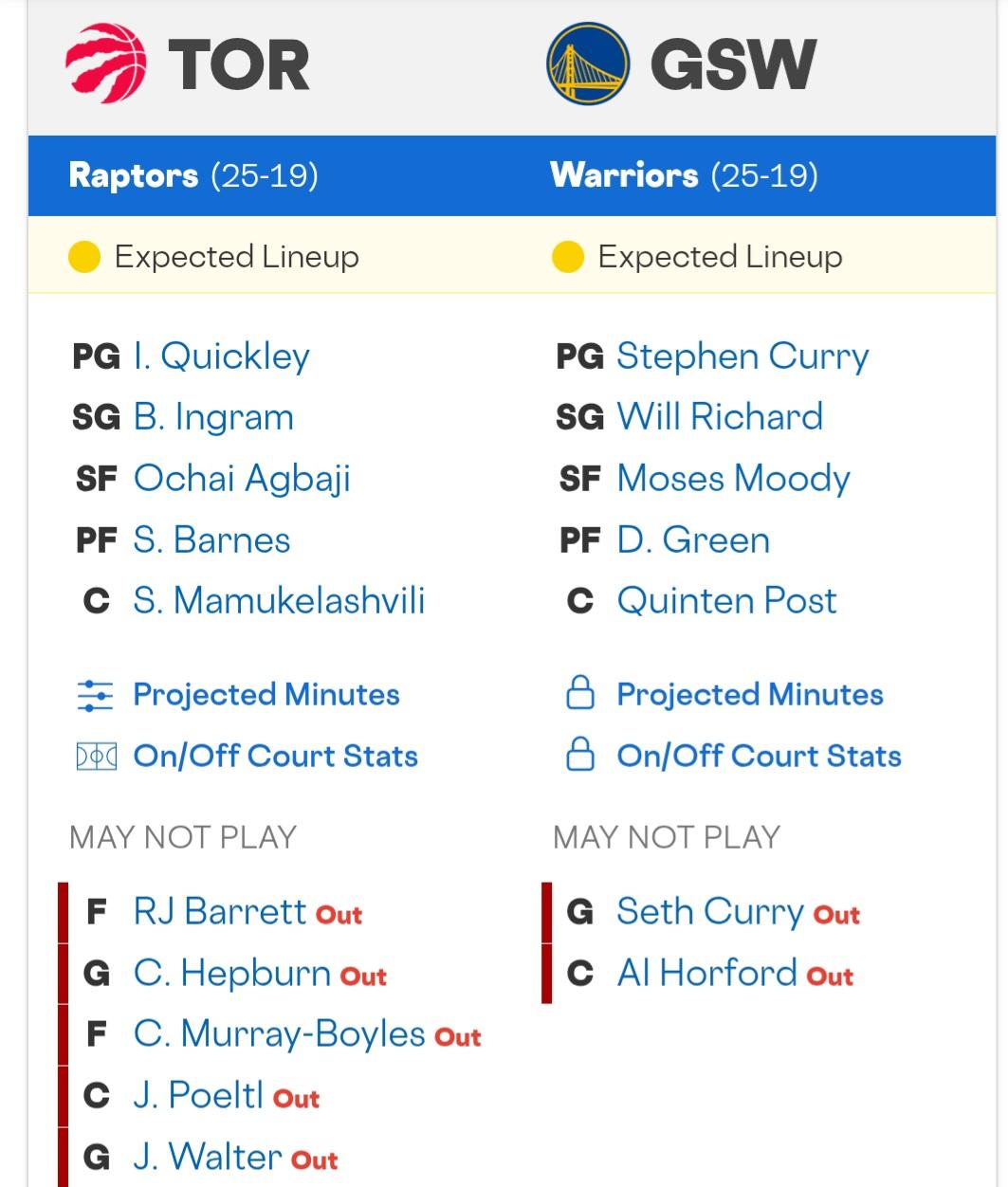Select the Raptors (25-19) team header
Viewport: 1008px width, 1187px height.
tap(193, 175)
